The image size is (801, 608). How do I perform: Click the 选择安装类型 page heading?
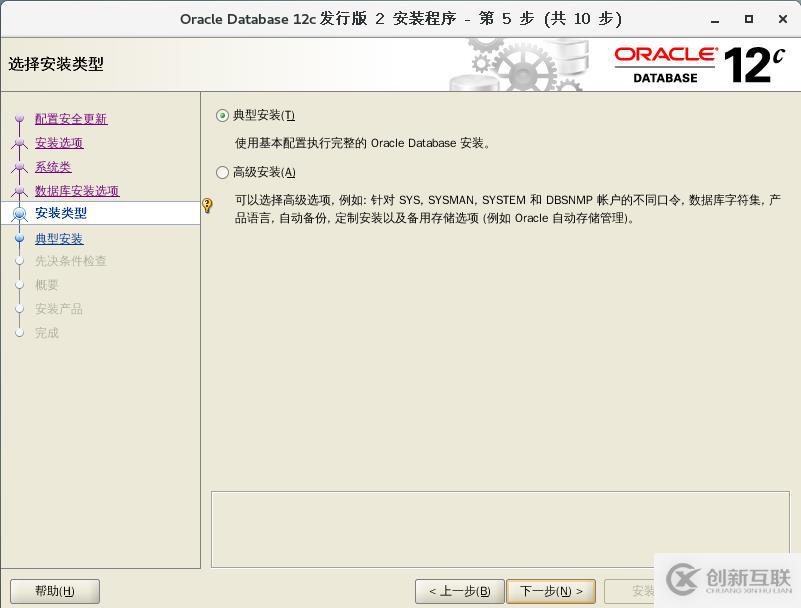point(56,64)
